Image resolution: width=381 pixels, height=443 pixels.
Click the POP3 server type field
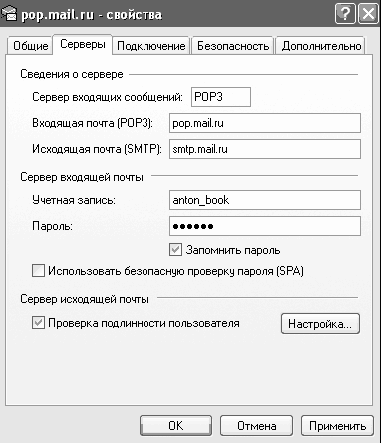(221, 97)
